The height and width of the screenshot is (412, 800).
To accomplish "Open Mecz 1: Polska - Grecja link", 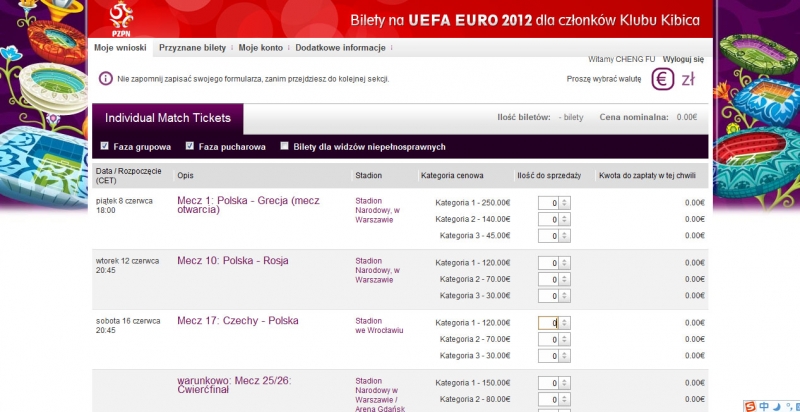I will 248,205.
